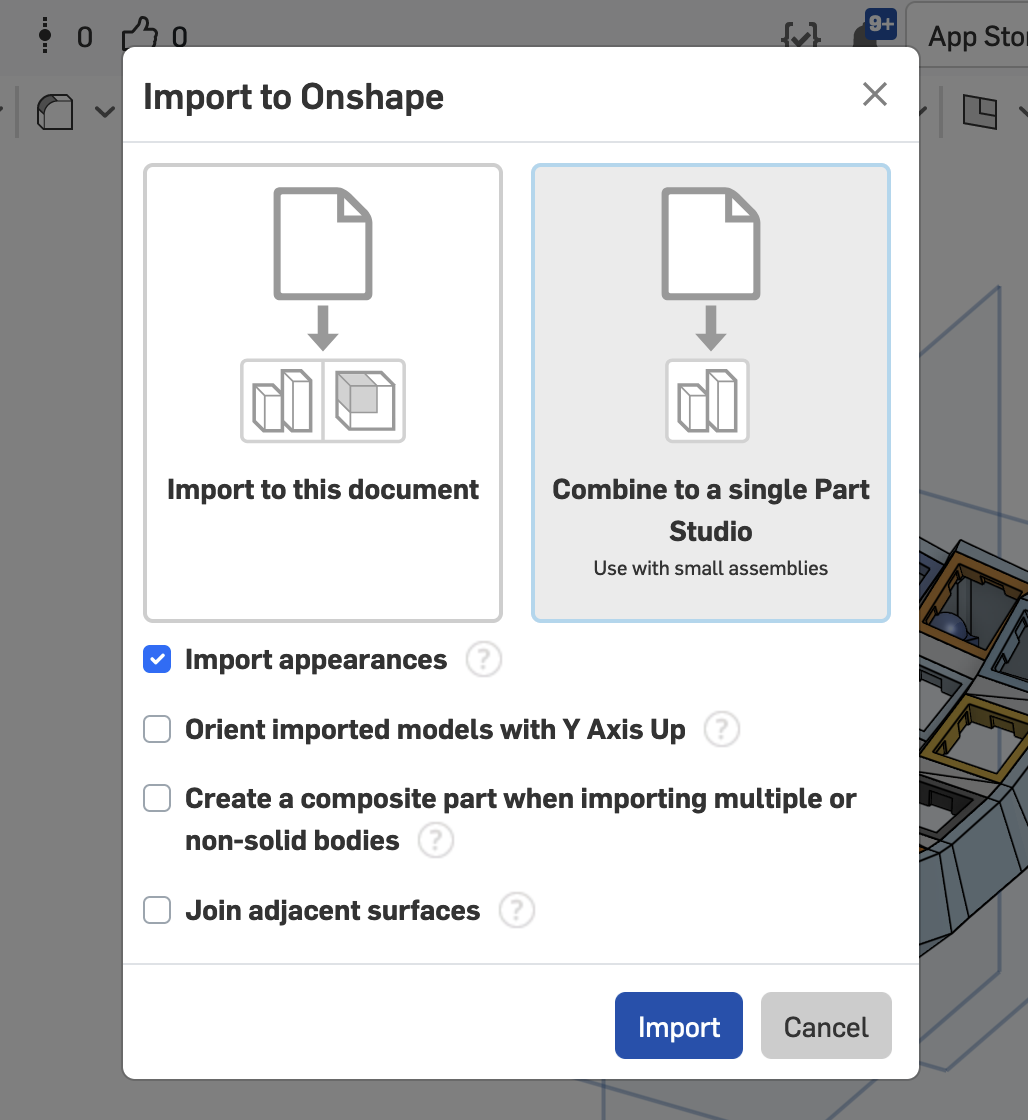Uncheck Import appearances

[157, 659]
